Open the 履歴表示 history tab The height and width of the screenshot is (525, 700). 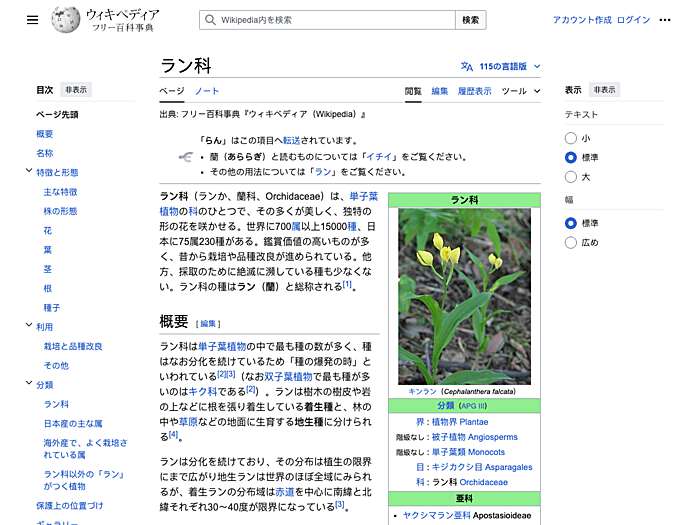(x=475, y=91)
